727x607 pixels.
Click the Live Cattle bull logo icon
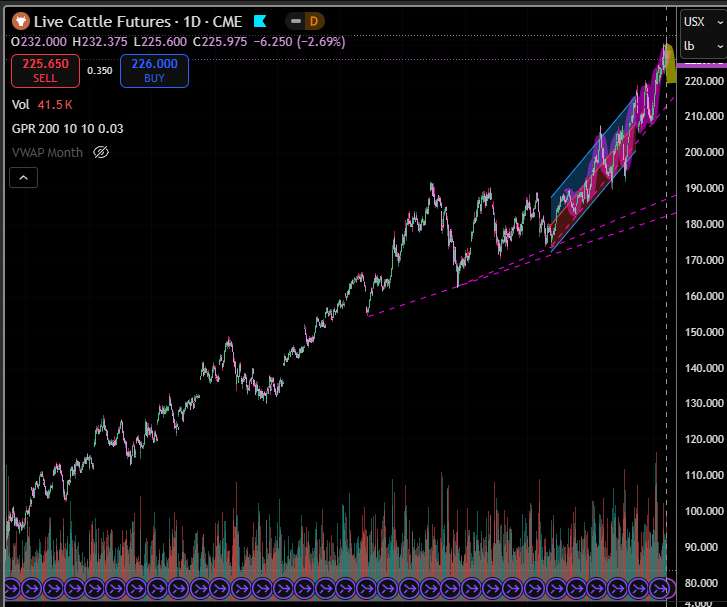pyautogui.click(x=20, y=21)
